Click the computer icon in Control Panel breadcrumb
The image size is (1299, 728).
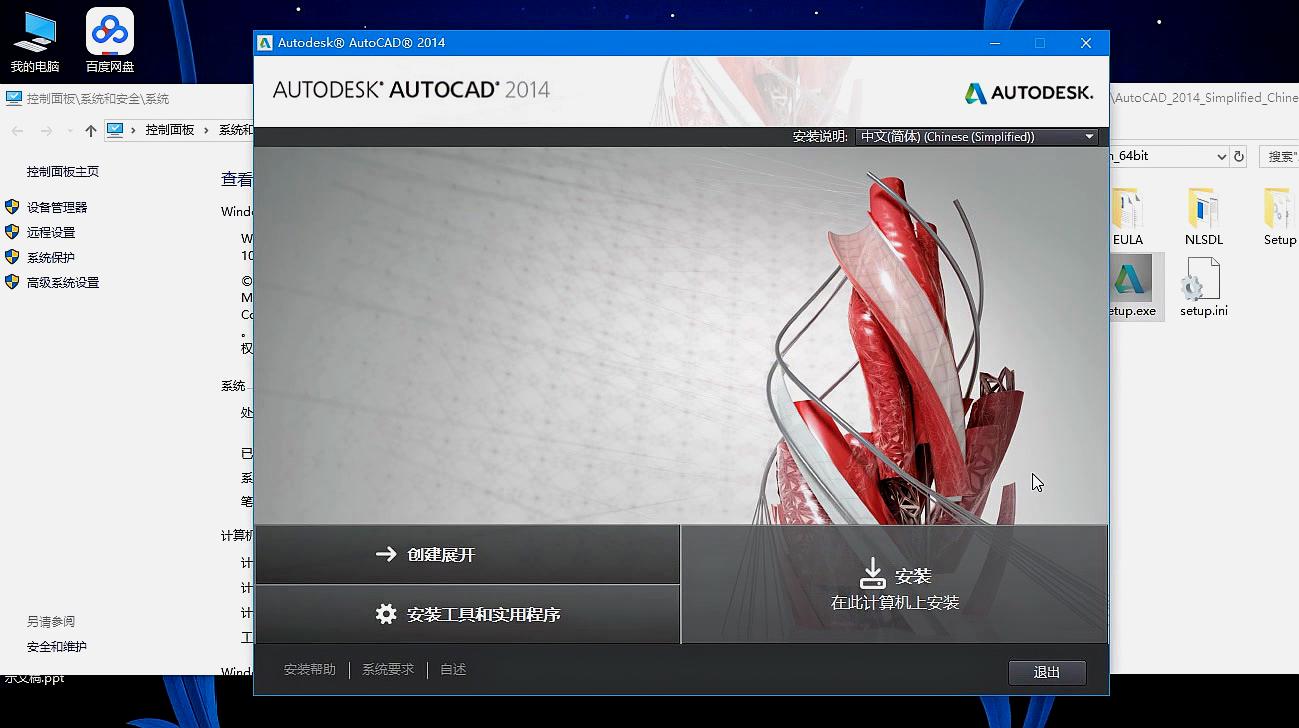pos(115,130)
